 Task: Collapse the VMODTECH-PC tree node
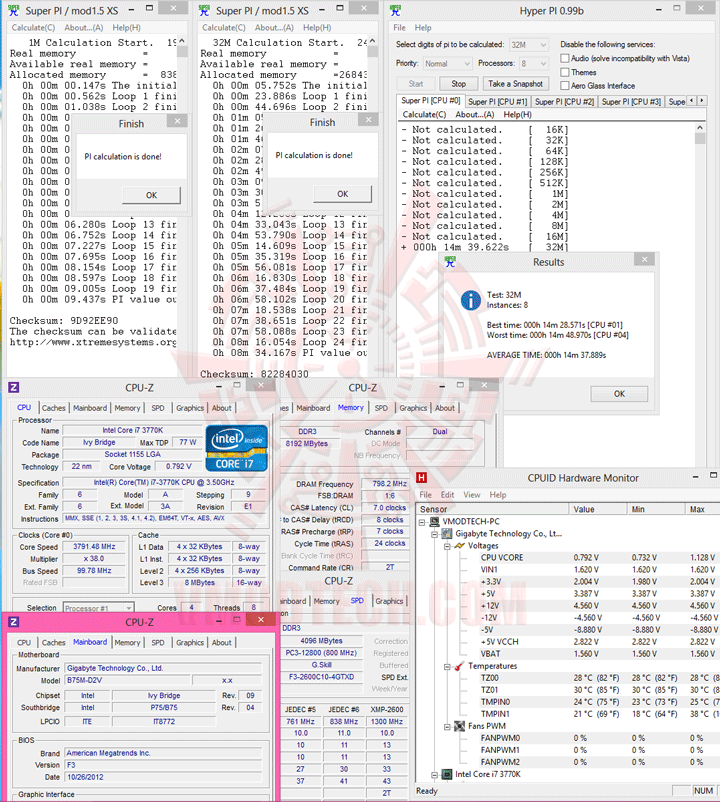422,522
